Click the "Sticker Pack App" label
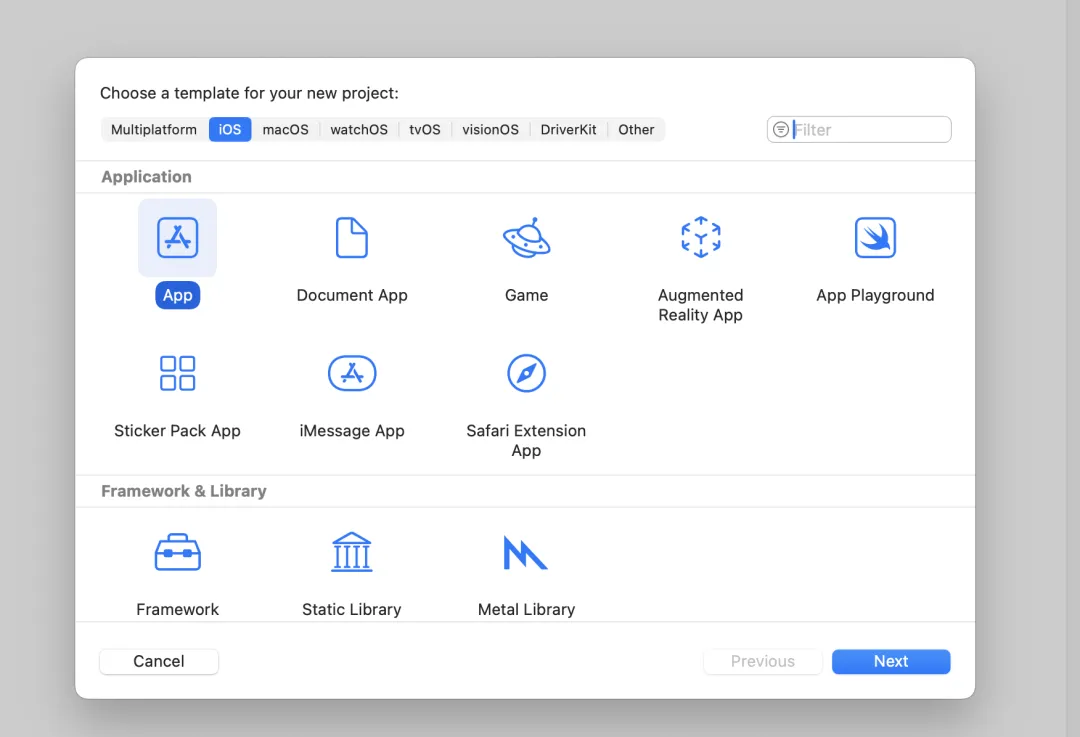The height and width of the screenshot is (737, 1080). (178, 431)
